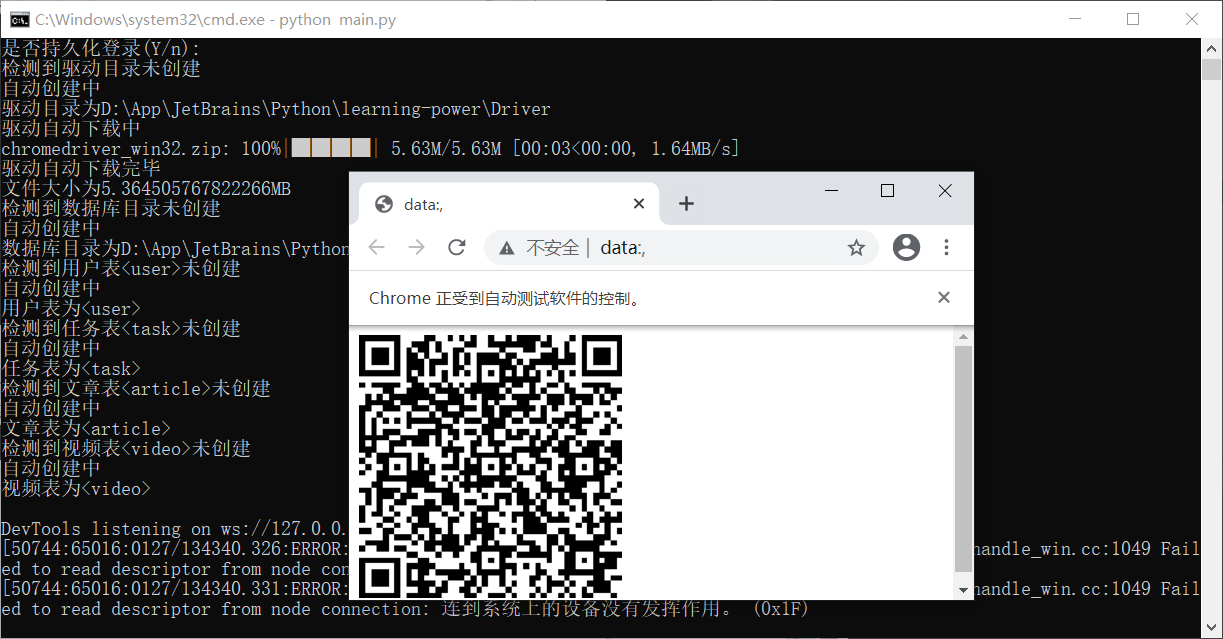Click text 视频表为<video>
The image size is (1223, 639).
click(x=76, y=488)
